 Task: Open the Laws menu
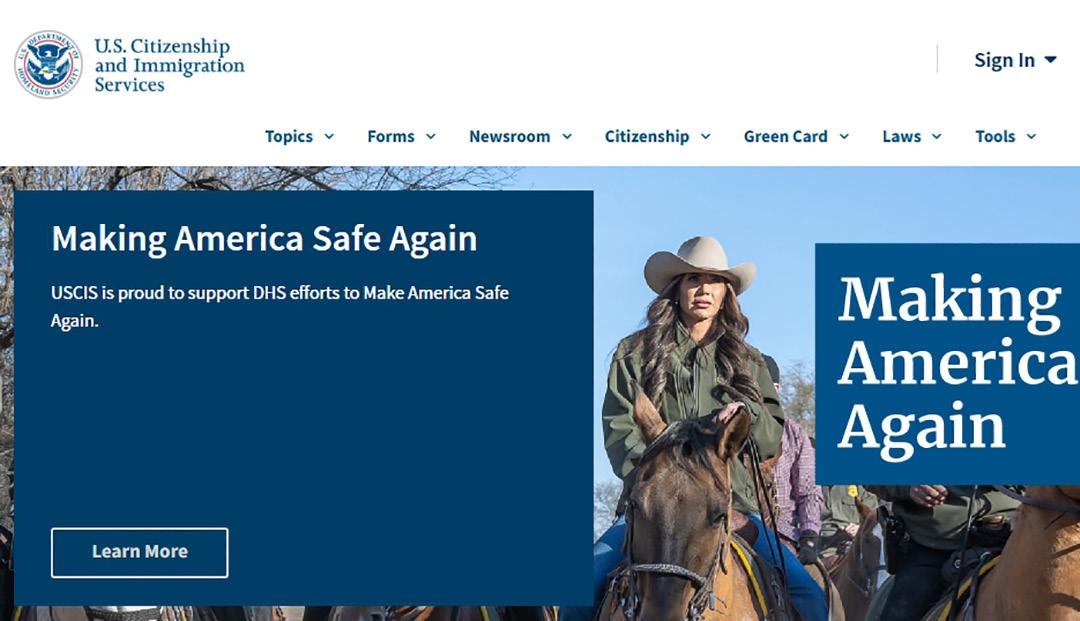point(902,136)
